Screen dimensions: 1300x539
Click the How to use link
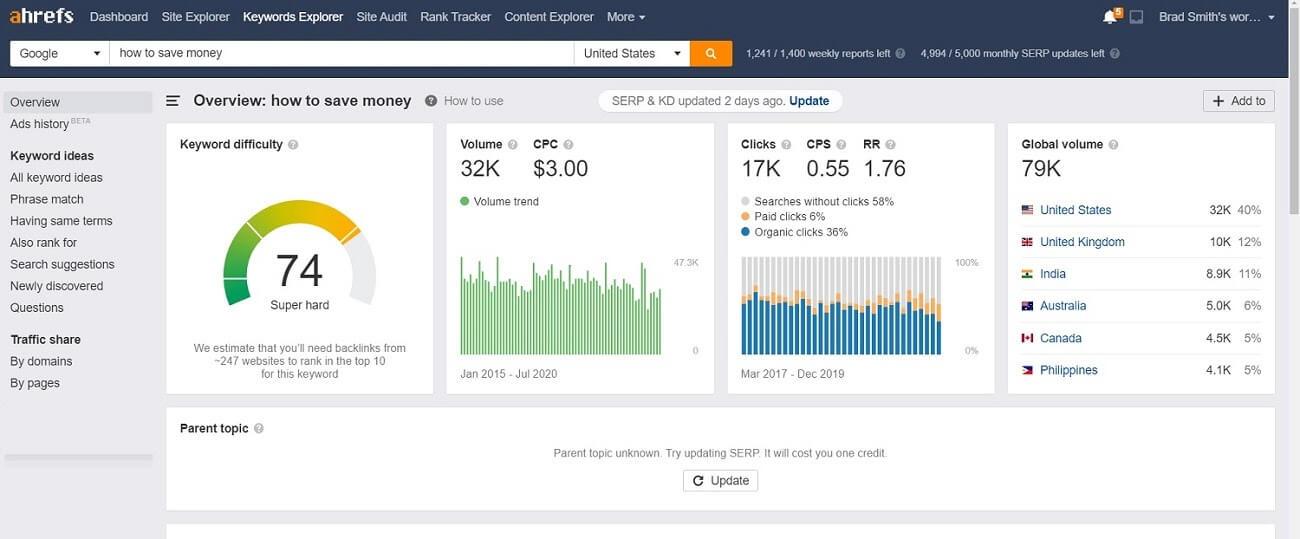473,101
